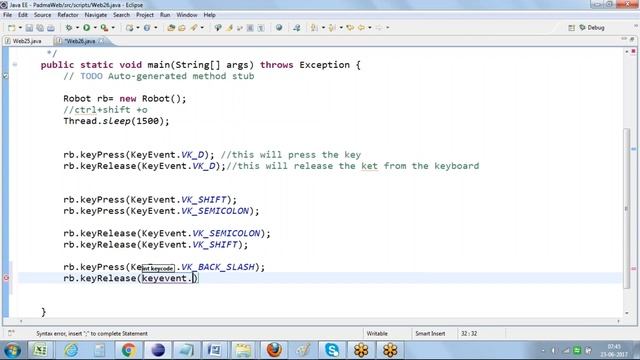Open the Source menu
This screenshot has height=360, width=640.
42,15
